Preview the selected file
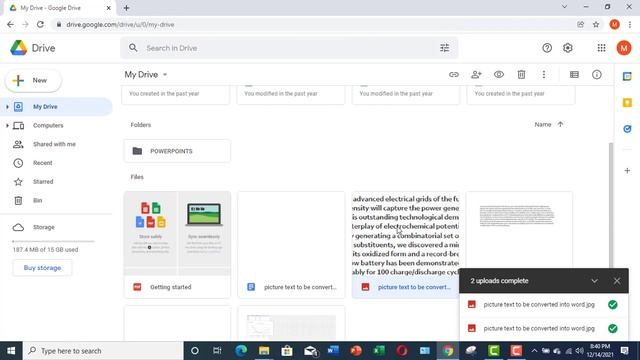 pyautogui.click(x=499, y=75)
